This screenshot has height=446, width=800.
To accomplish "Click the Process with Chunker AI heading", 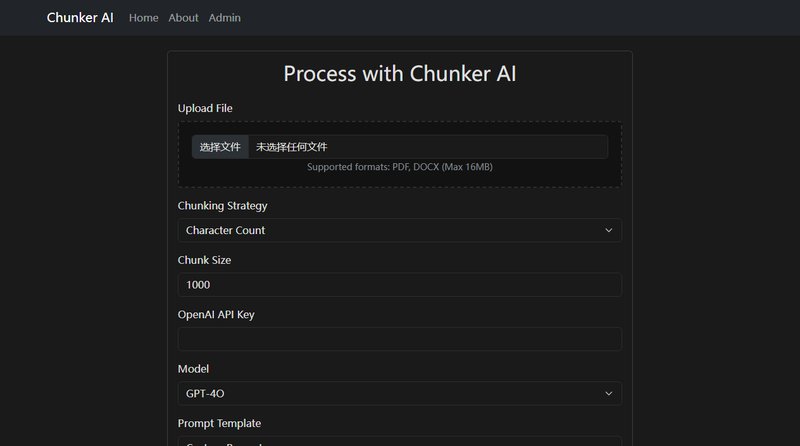I will click(399, 73).
